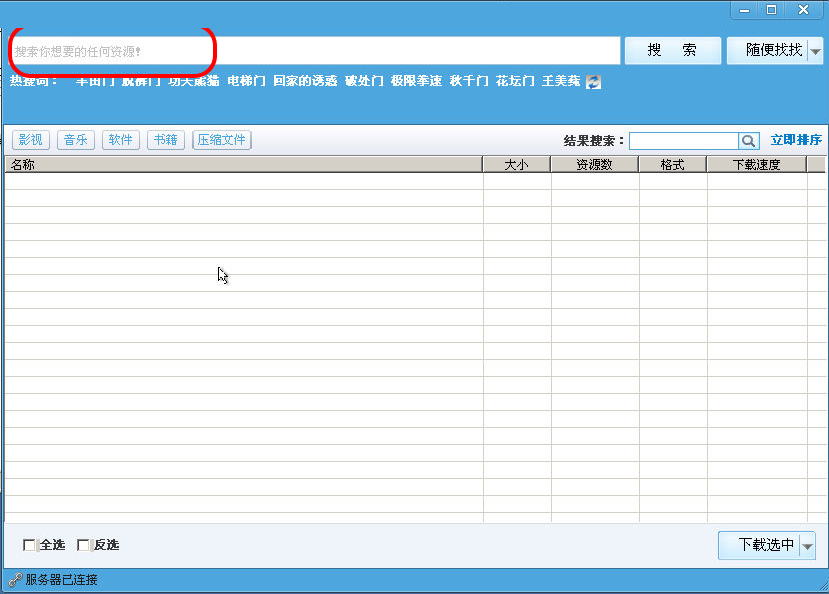The image size is (829, 594).
Task: Filter results by 影视
Action: (x=30, y=140)
